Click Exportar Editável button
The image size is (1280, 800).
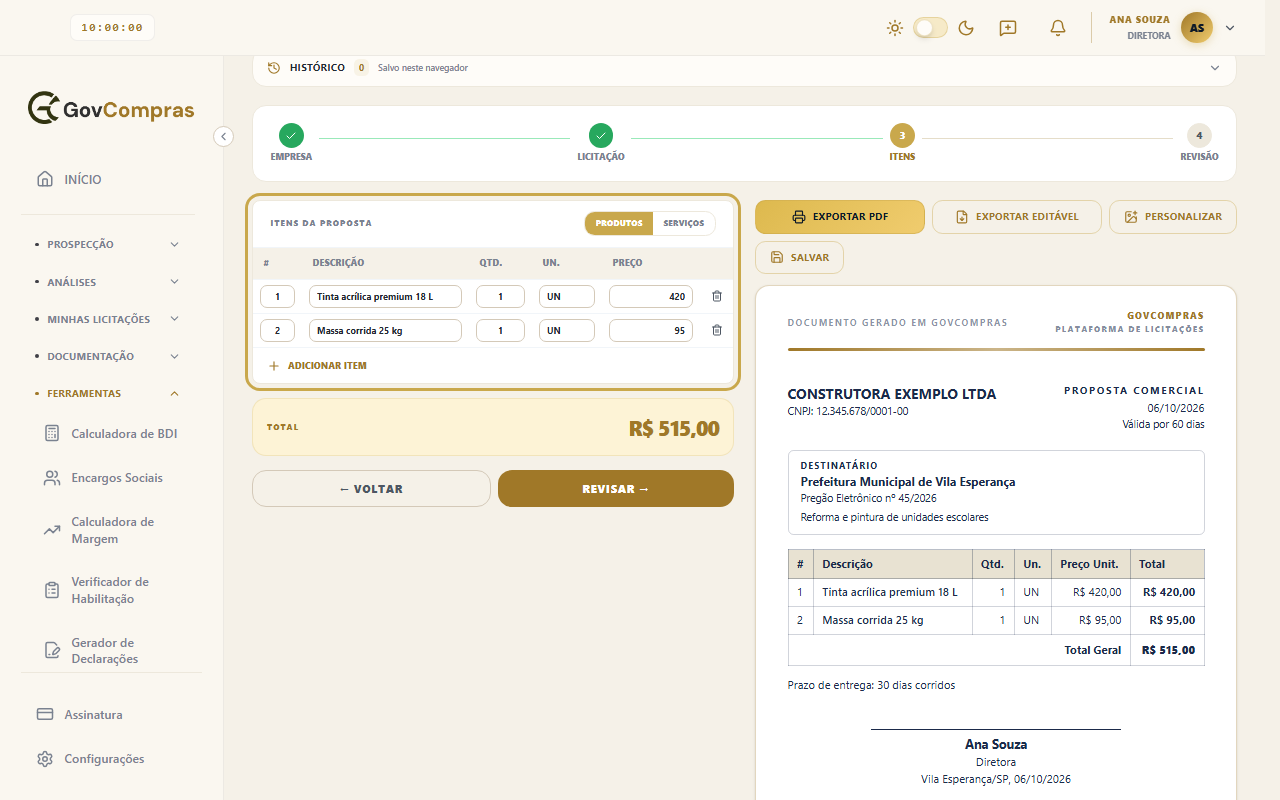[x=1017, y=217]
